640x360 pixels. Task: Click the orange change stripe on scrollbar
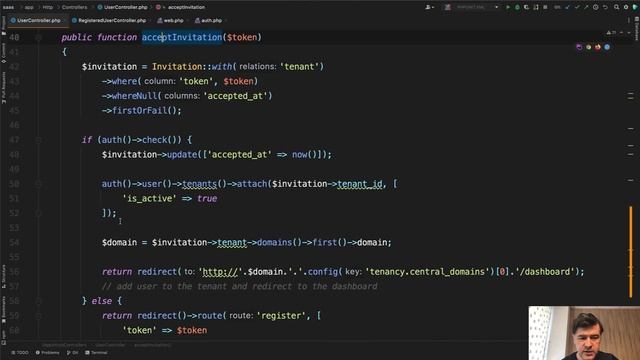(x=631, y=251)
